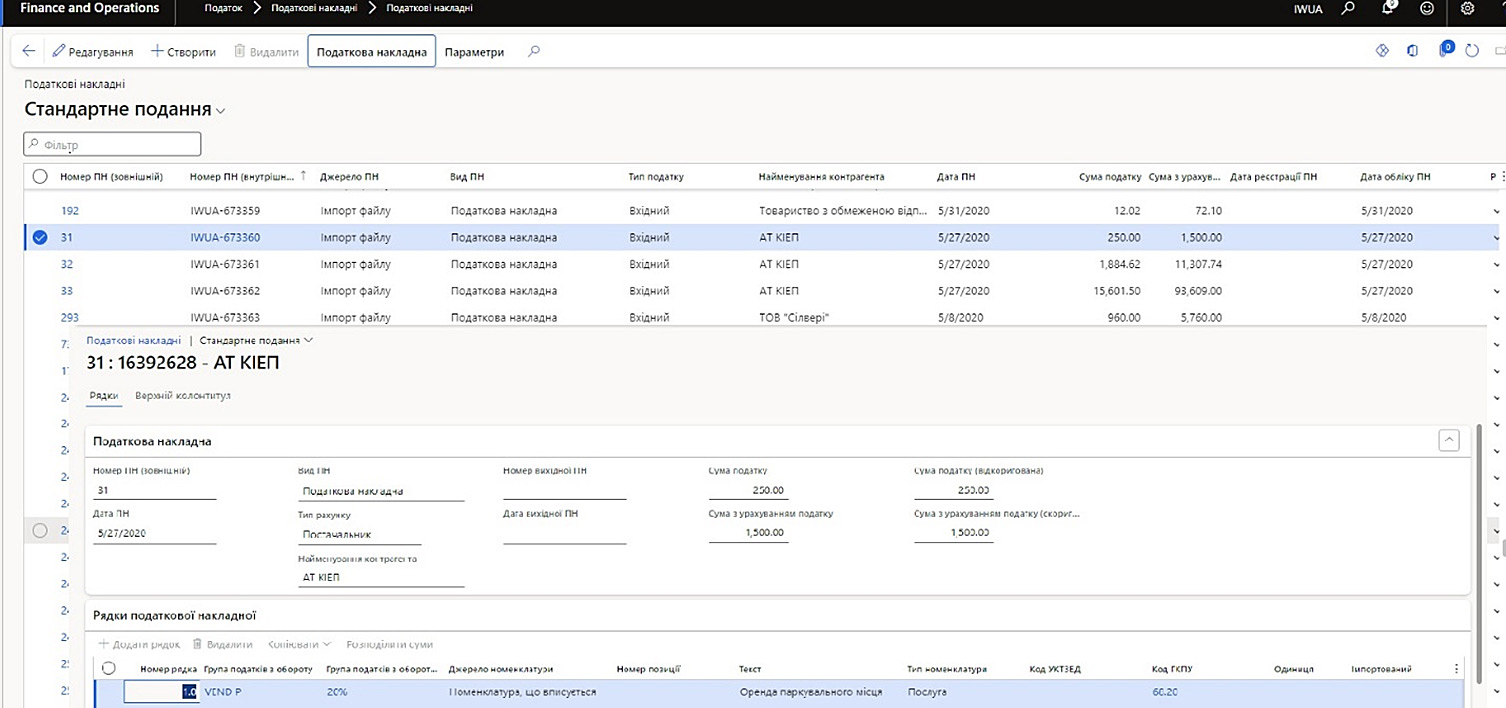Click the refresh icon above the grid
Viewport: 1506px width, 708px height.
1470,50
